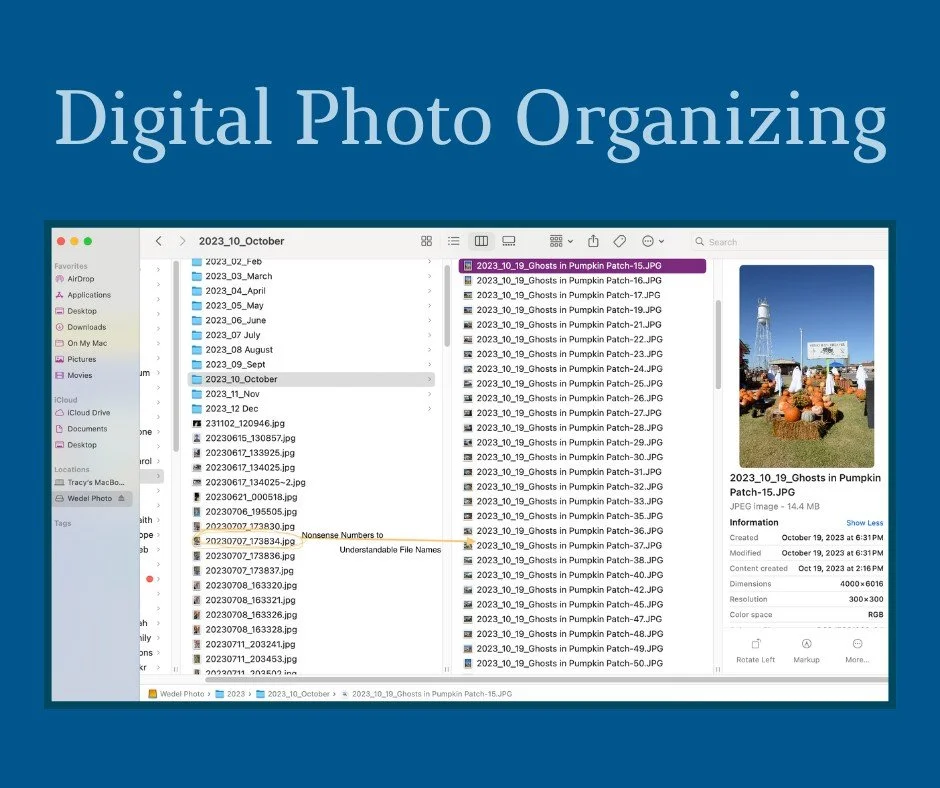Open the Group By dropdown
The height and width of the screenshot is (788, 940).
click(x=558, y=241)
